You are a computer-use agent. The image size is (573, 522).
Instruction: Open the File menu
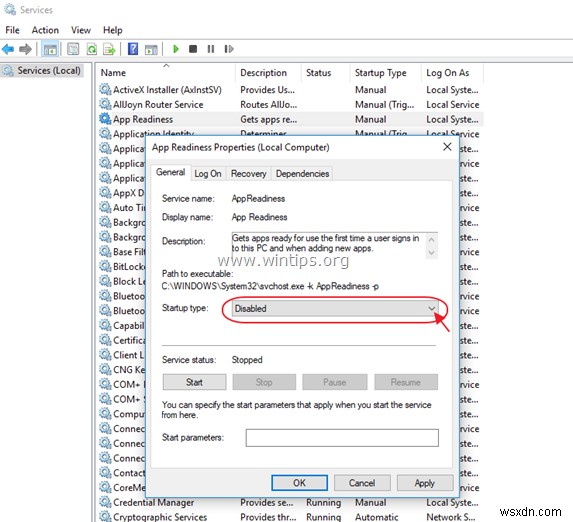[x=12, y=30]
